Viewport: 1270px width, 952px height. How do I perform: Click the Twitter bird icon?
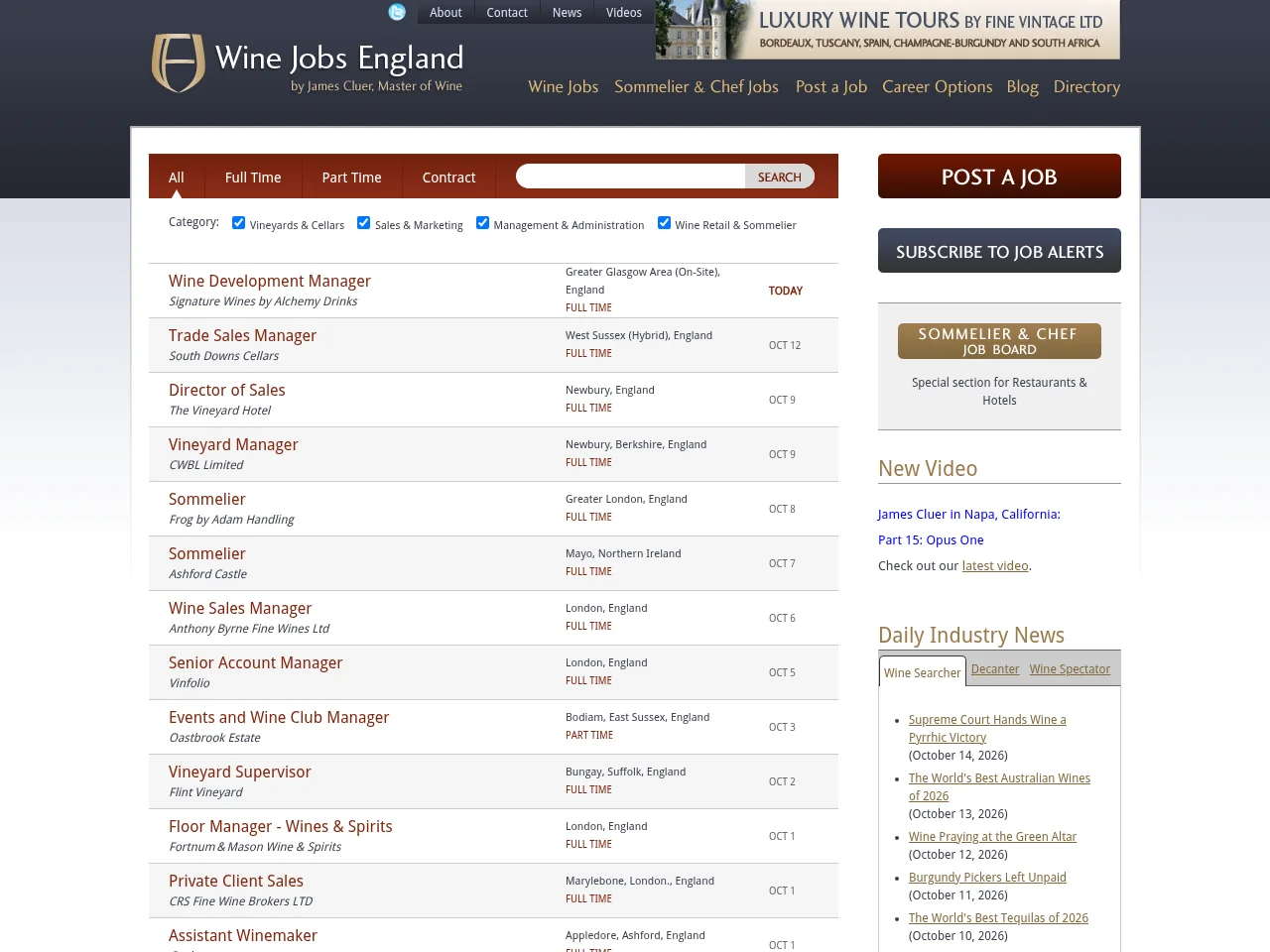pos(397,12)
